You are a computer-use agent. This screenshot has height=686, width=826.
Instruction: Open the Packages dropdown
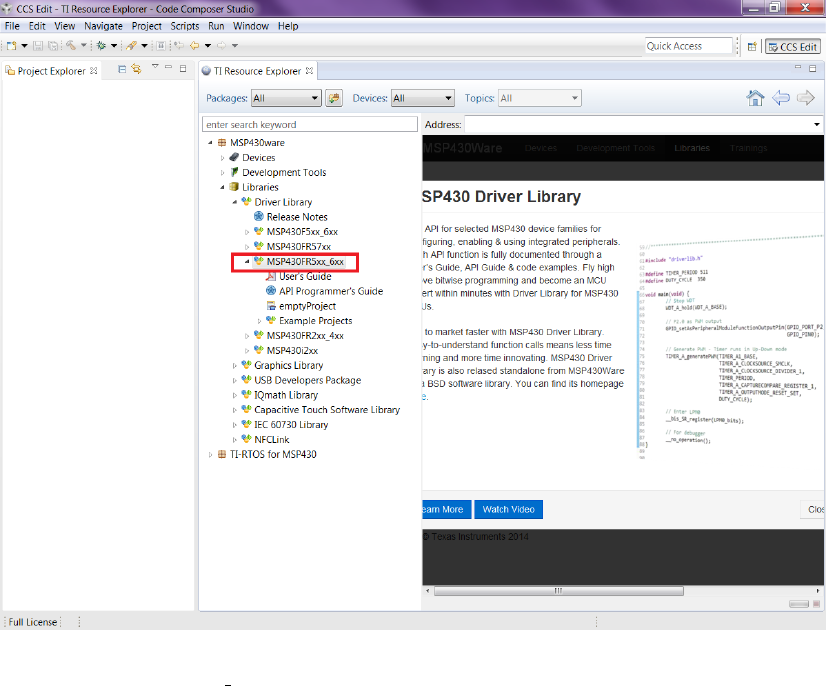click(287, 98)
